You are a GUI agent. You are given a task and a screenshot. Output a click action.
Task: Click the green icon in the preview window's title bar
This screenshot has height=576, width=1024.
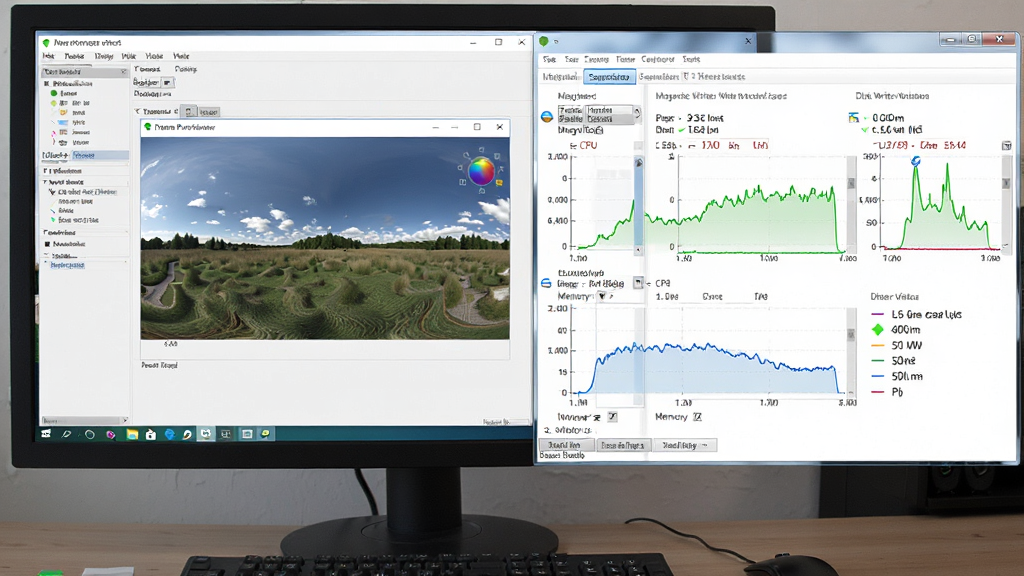pos(148,127)
